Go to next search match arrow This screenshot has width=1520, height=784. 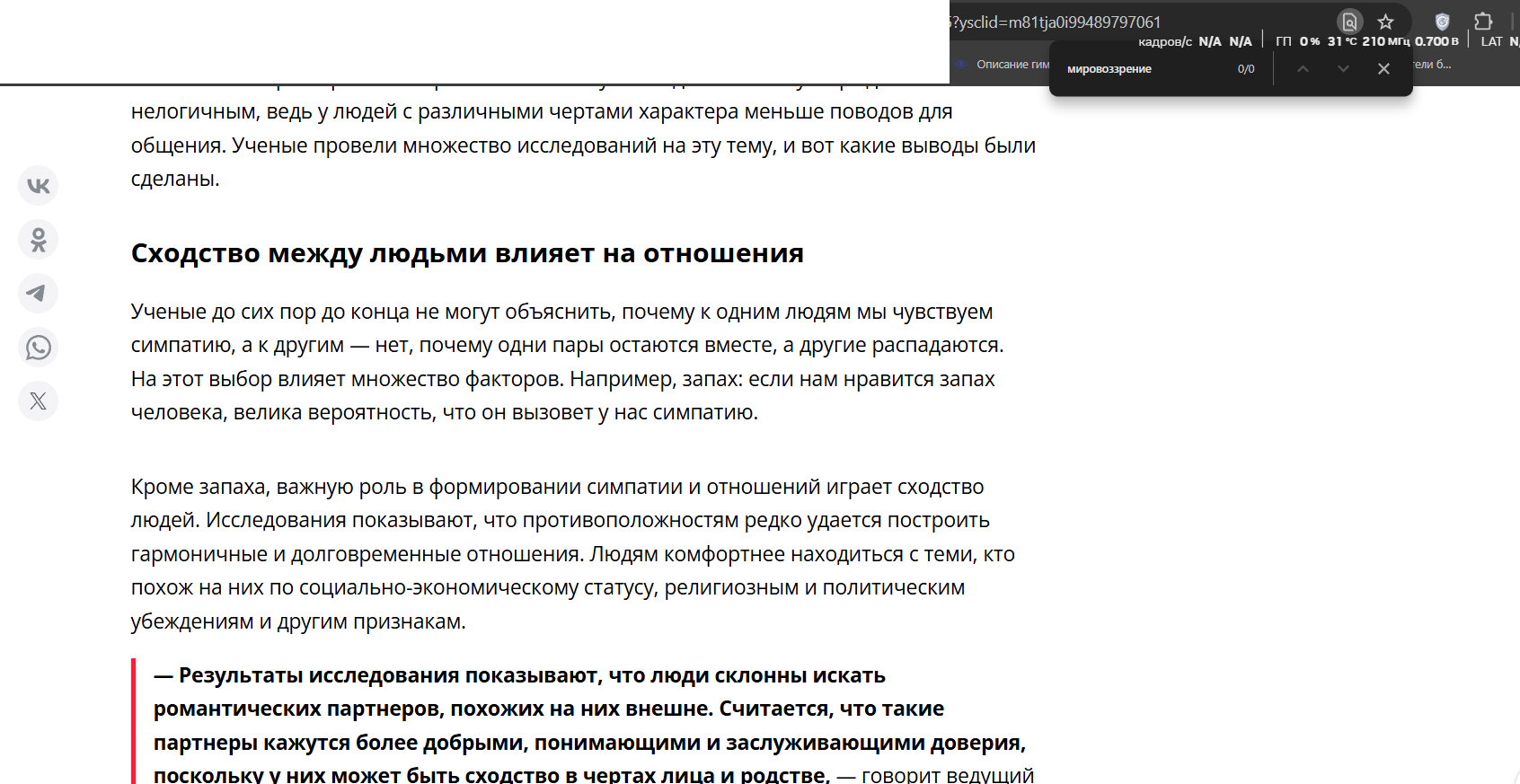coord(1343,69)
